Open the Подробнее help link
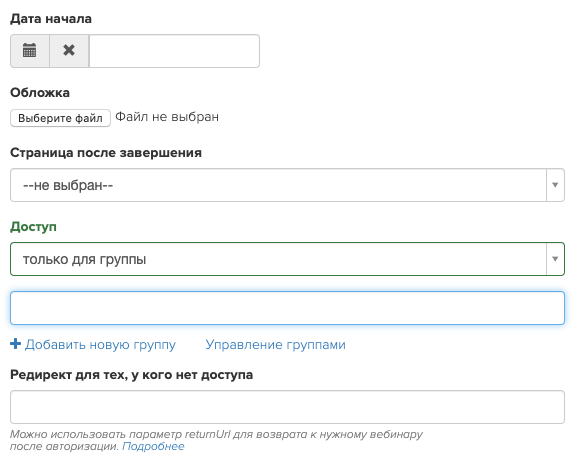Screen dimensions: 577x460 153,446
